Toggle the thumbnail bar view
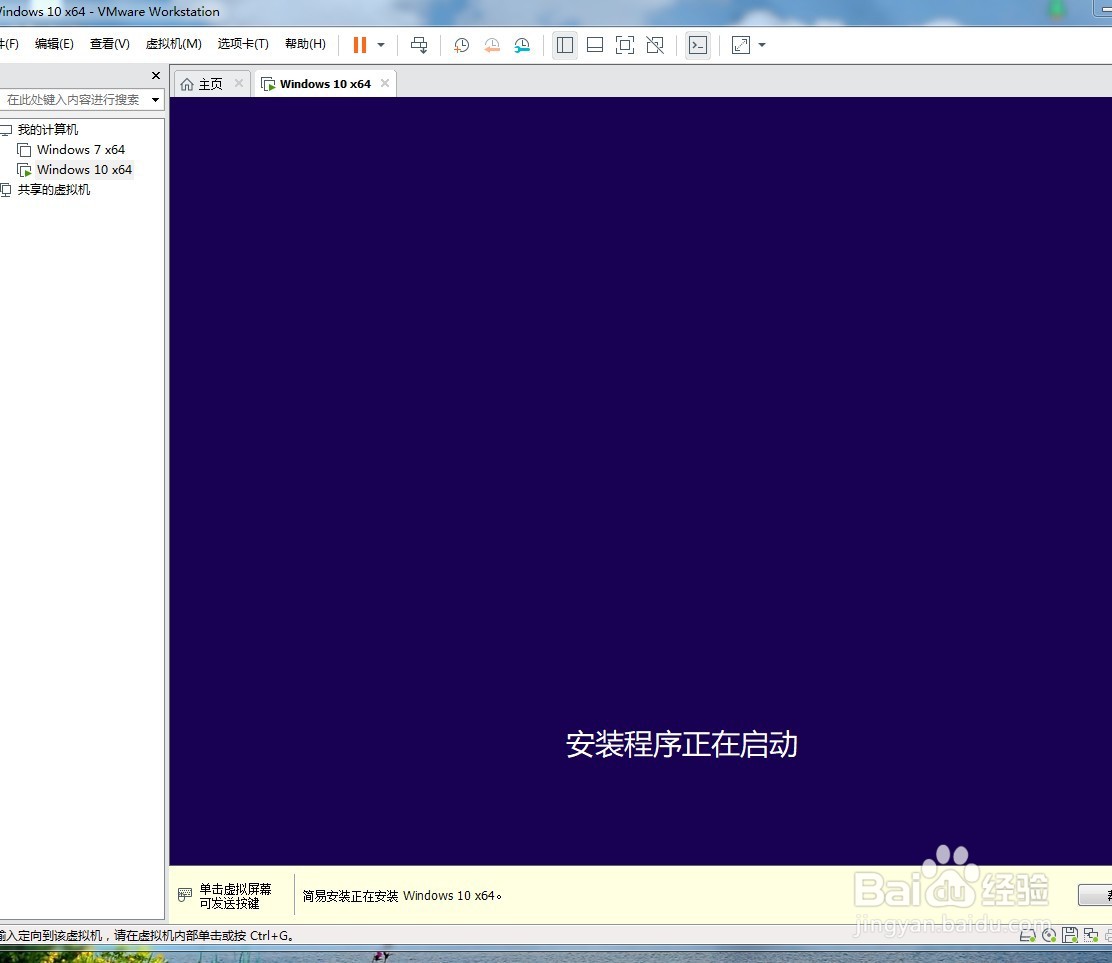The width and height of the screenshot is (1112, 963). pos(595,45)
